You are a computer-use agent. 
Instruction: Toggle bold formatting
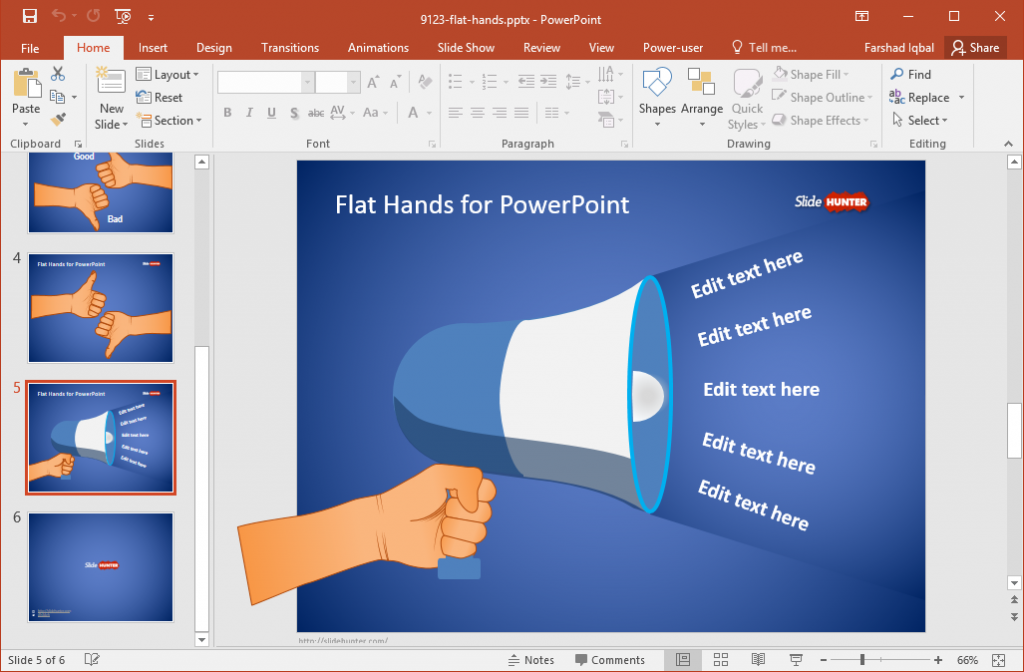point(227,112)
